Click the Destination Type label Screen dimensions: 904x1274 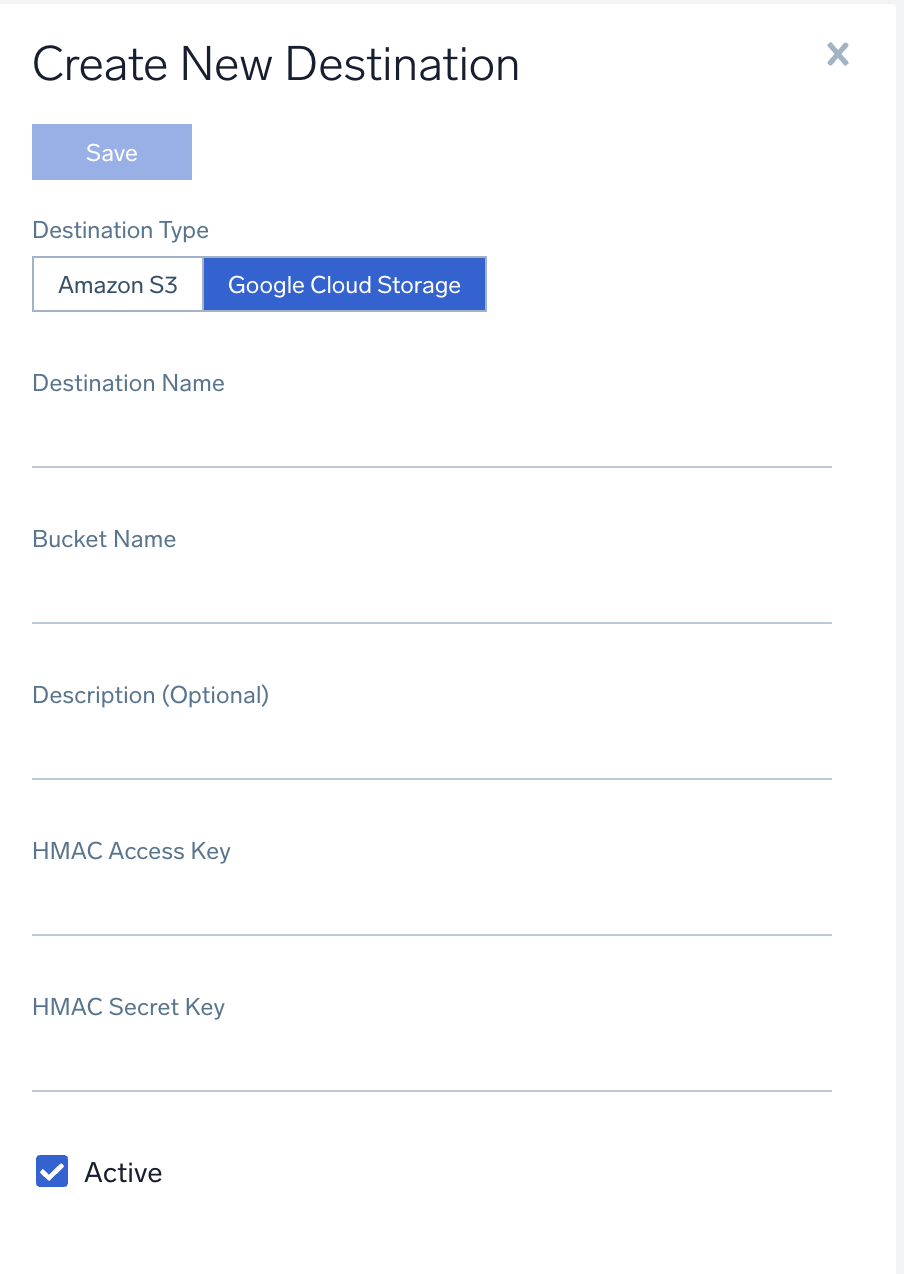pos(120,230)
